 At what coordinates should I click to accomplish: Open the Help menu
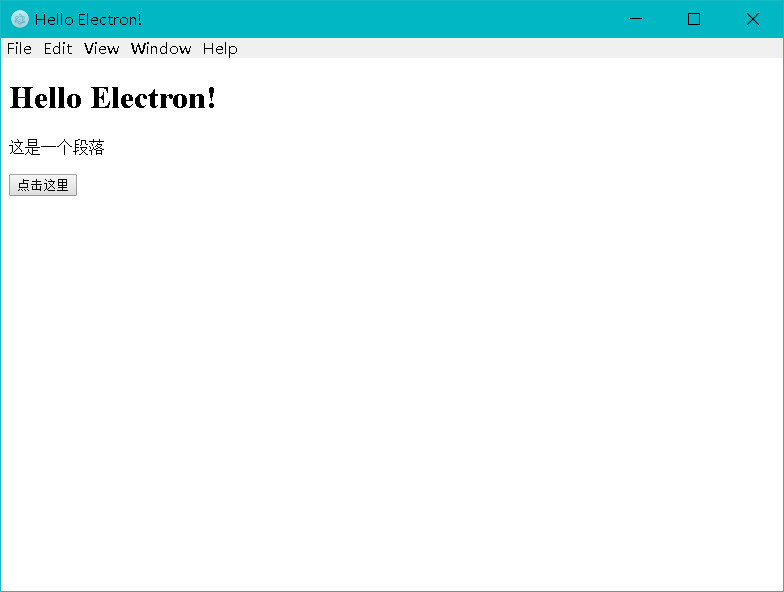[220, 48]
